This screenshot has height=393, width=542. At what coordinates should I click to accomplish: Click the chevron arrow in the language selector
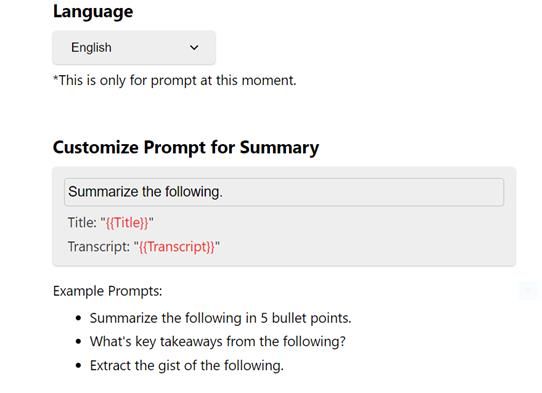[194, 47]
